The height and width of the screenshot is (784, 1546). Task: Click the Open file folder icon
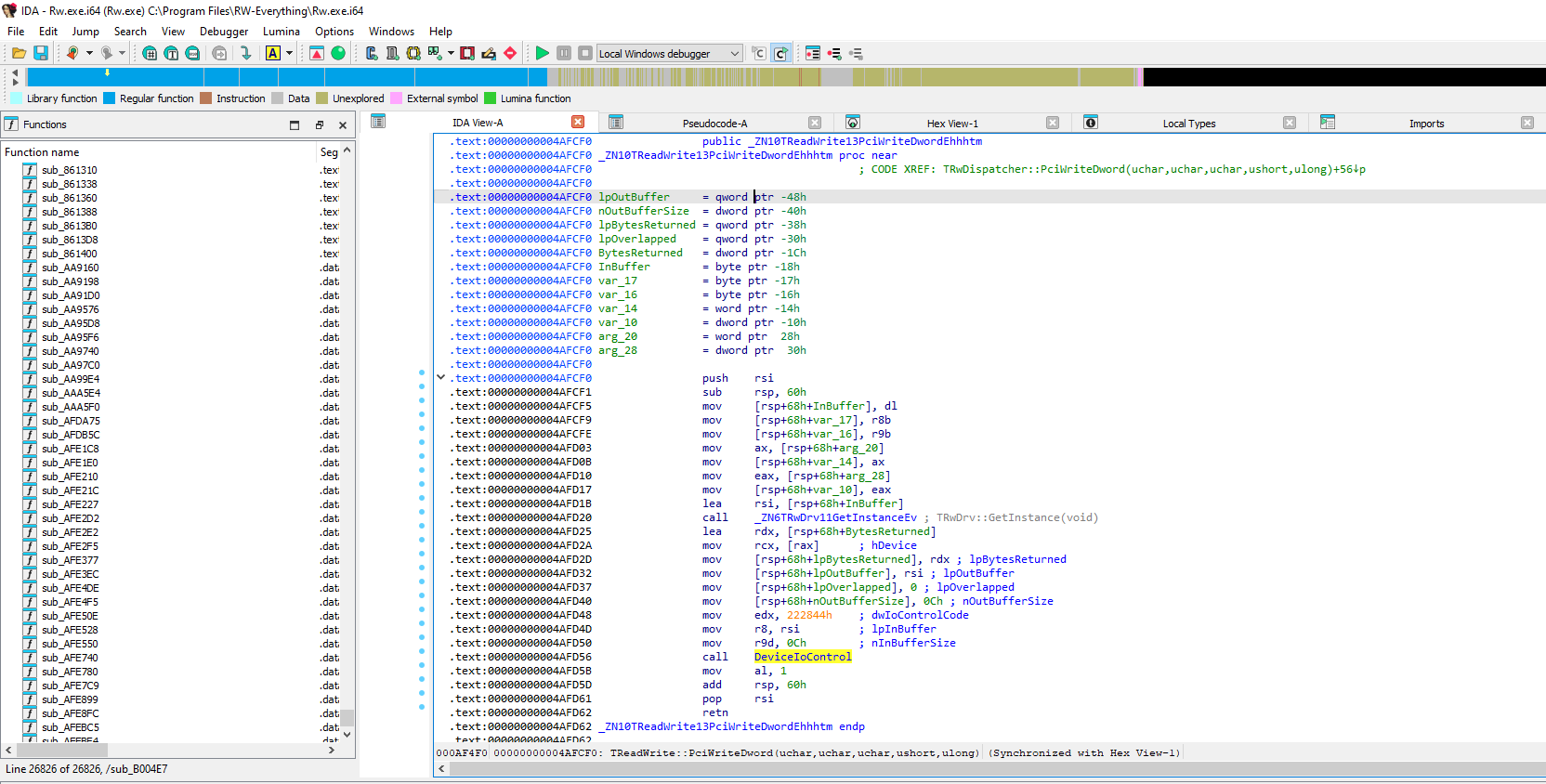[19, 54]
